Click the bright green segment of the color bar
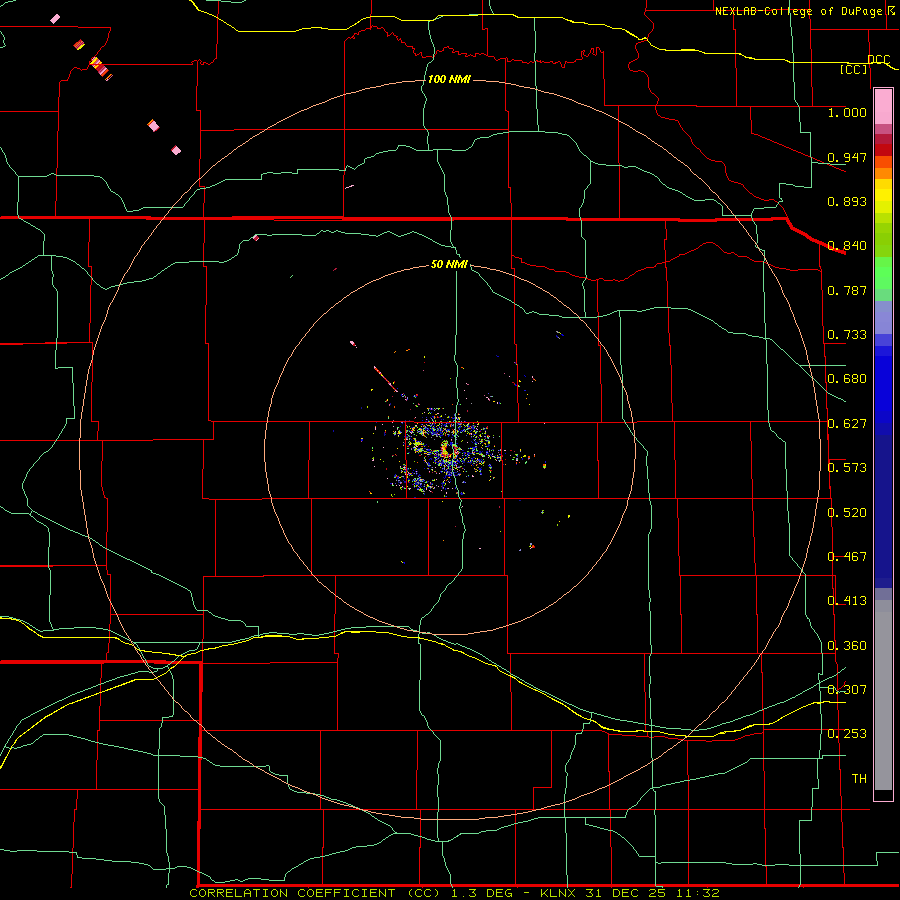The height and width of the screenshot is (900, 900). (883, 273)
